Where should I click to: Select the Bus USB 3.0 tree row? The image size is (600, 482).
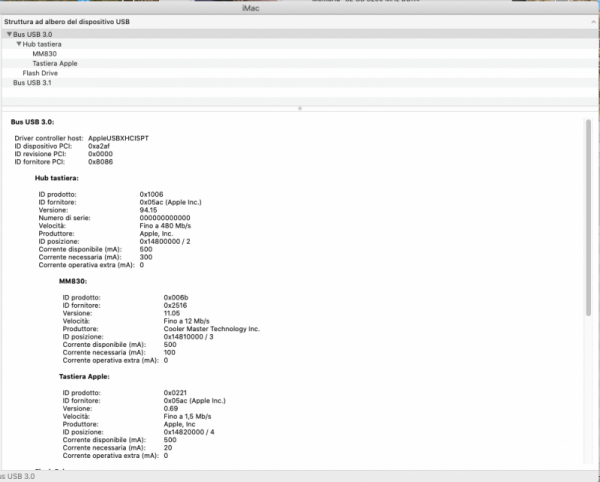coord(300,34)
